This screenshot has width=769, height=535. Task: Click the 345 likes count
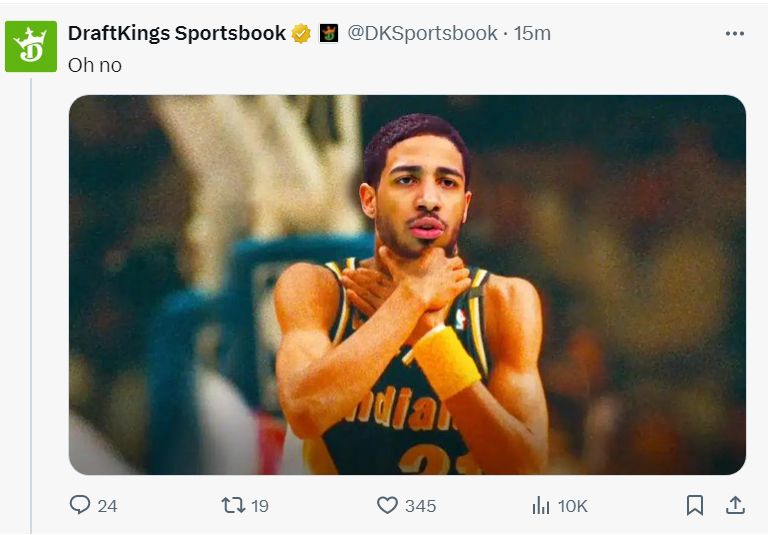click(420, 506)
